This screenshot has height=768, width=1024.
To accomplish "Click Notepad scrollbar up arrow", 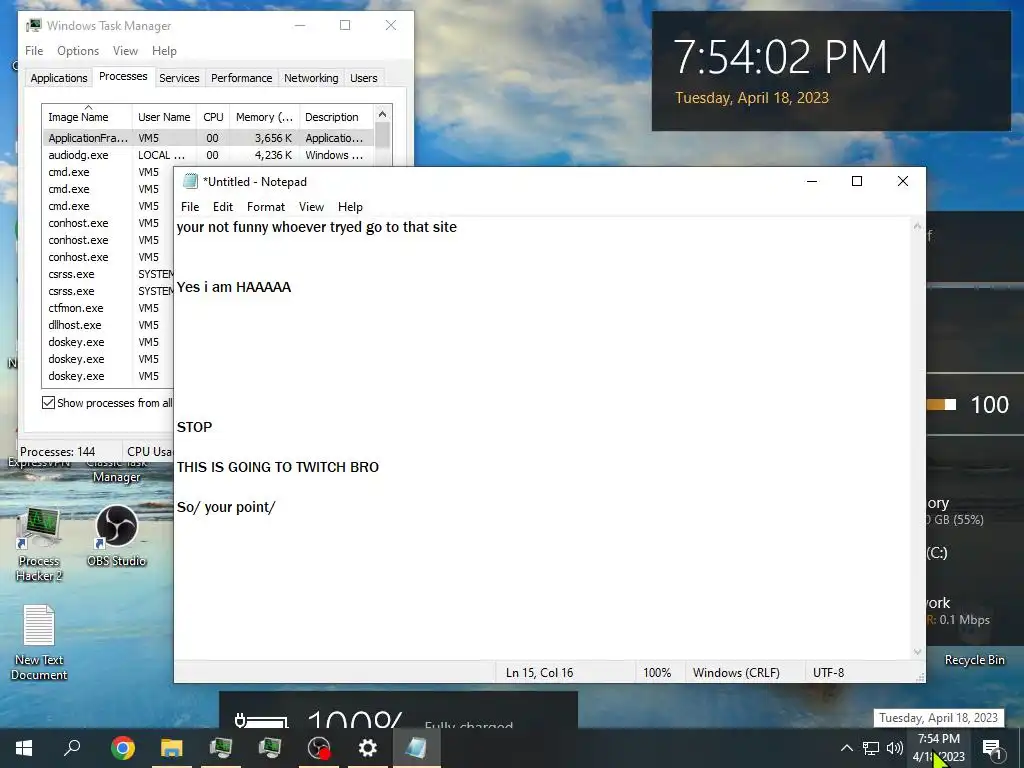I will click(917, 226).
